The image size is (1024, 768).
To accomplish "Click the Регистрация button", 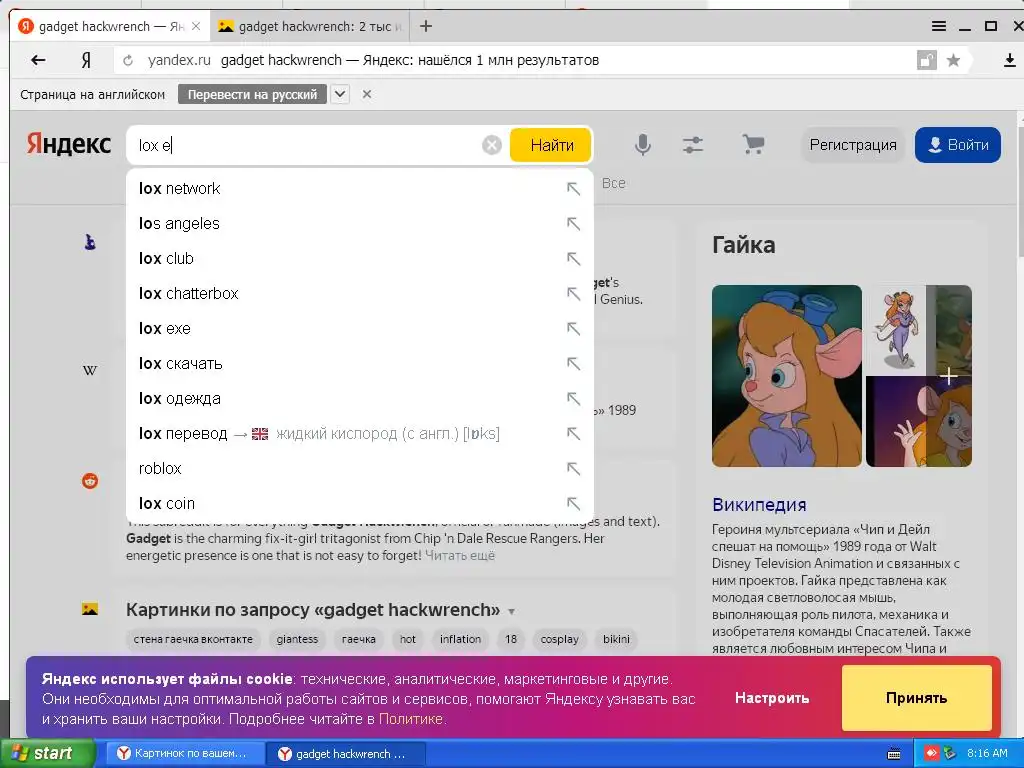I will coord(853,145).
